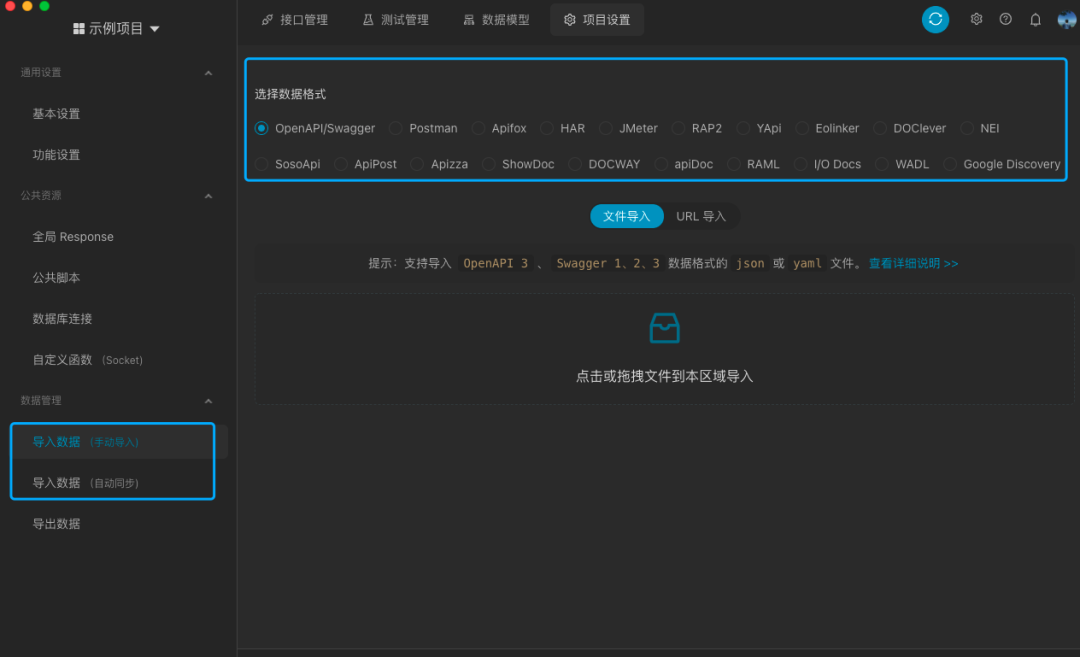This screenshot has width=1080, height=657.
Task: Select the DOCWAY format radio
Action: pyautogui.click(x=574, y=164)
